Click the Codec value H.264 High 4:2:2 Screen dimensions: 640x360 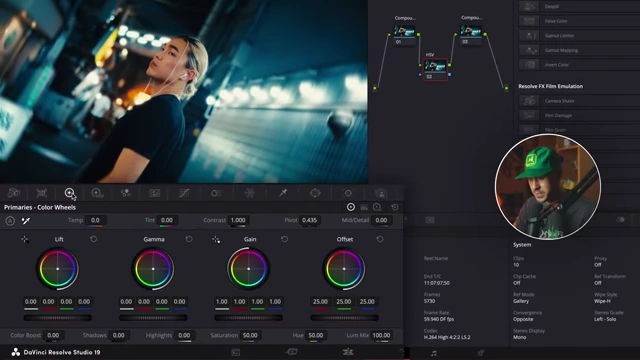(x=447, y=338)
